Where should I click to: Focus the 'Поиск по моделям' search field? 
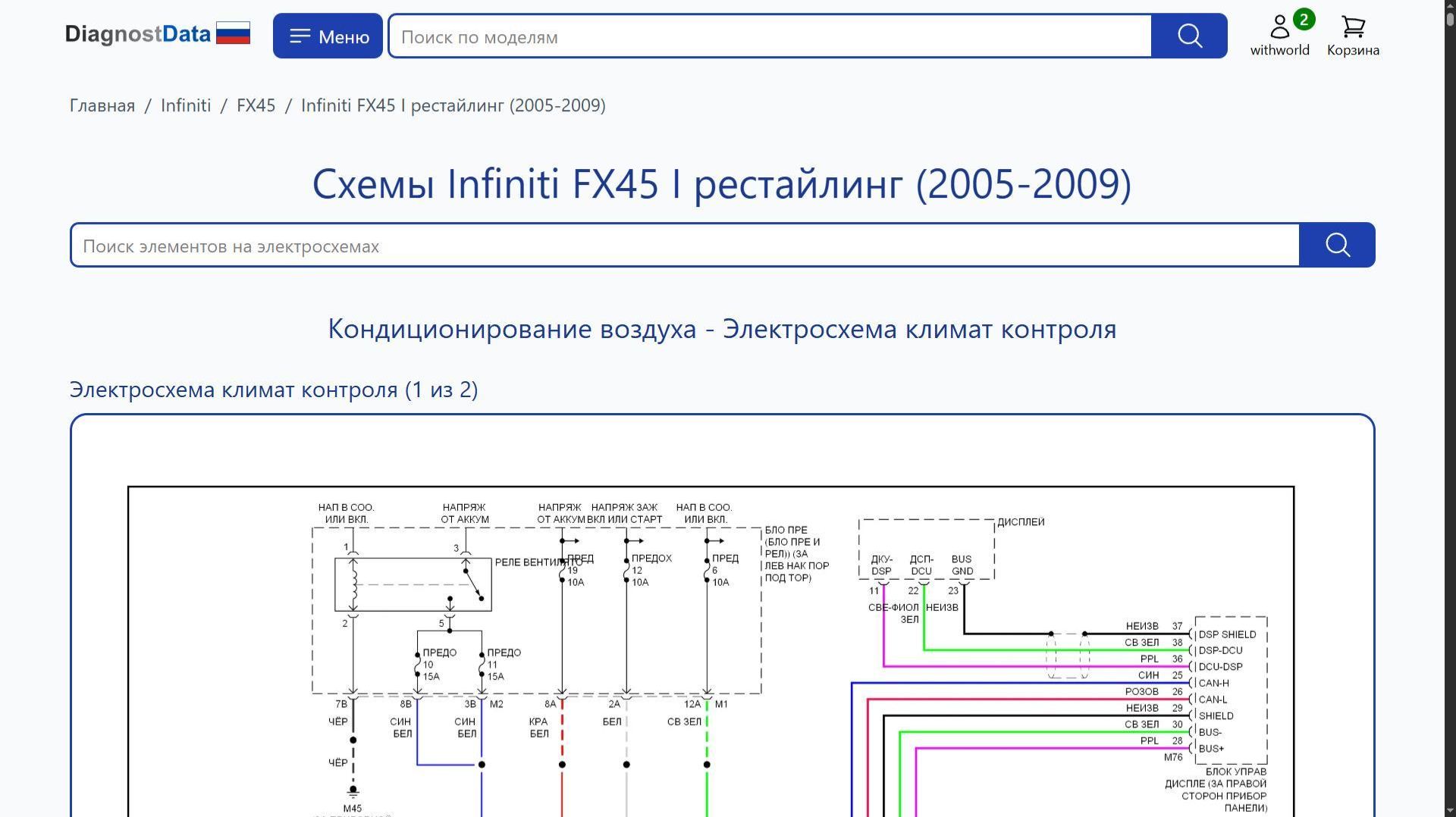point(770,36)
